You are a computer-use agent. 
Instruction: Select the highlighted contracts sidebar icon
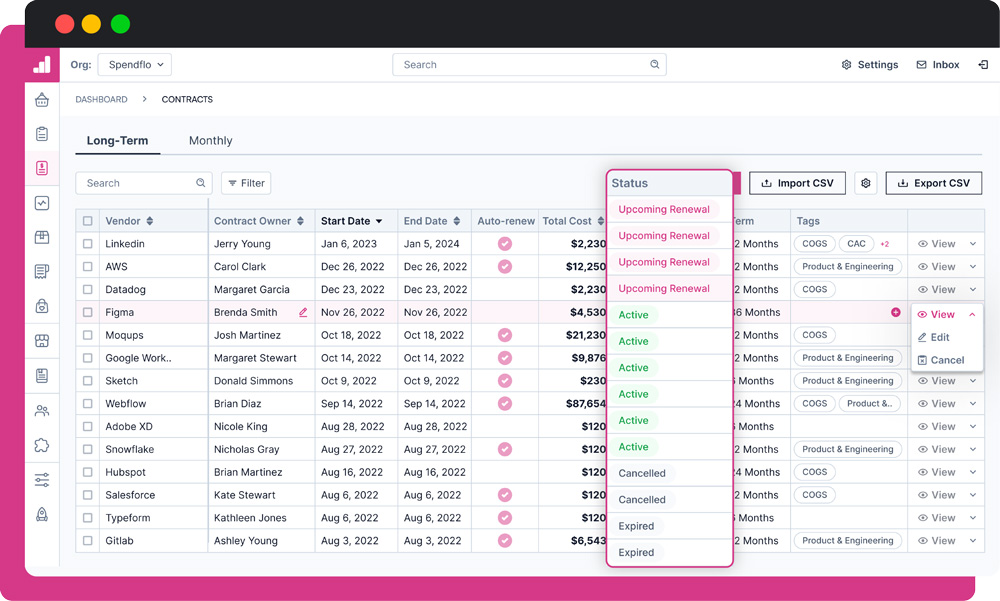(42, 168)
